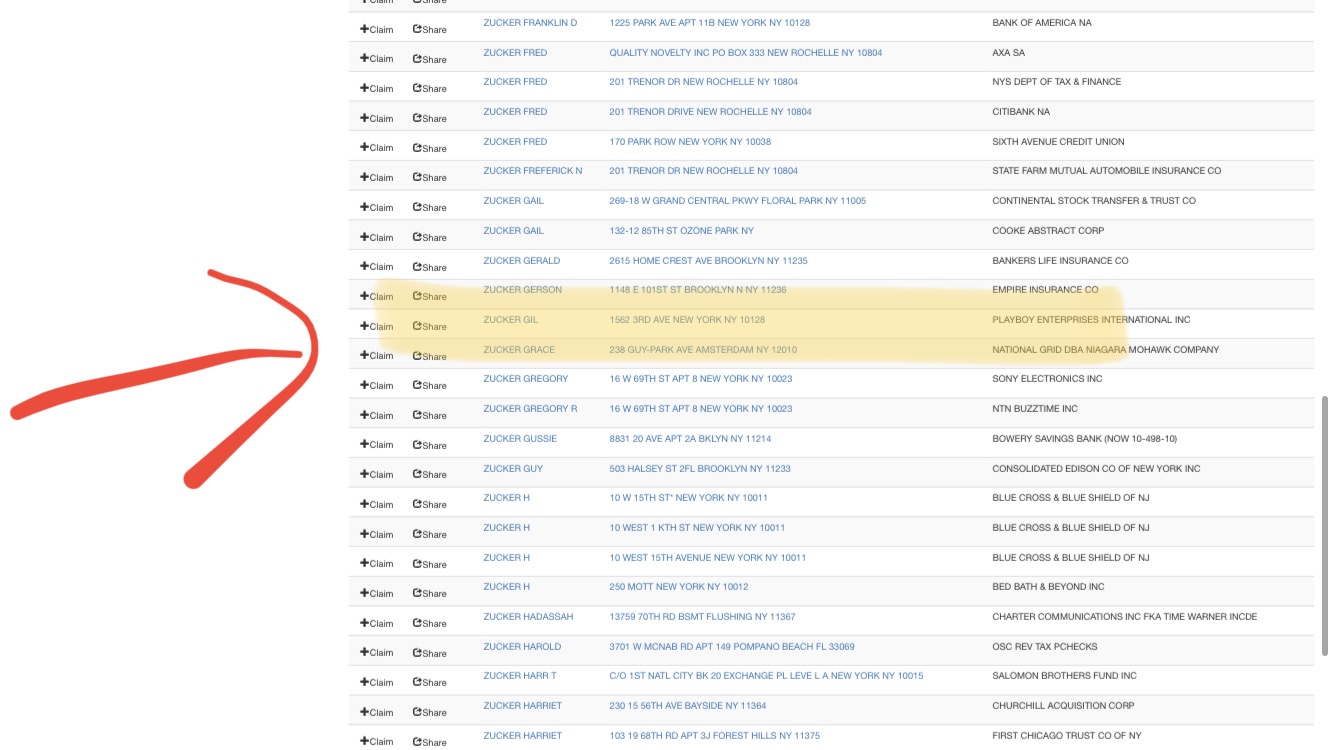Screen dimensions: 1334x750
Task: Share the ZUCKER HAROLD record
Action: click(x=430, y=652)
